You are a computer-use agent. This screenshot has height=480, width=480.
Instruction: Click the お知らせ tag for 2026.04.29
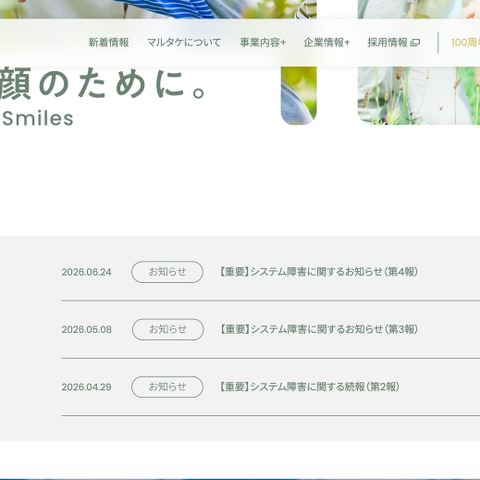click(x=167, y=387)
